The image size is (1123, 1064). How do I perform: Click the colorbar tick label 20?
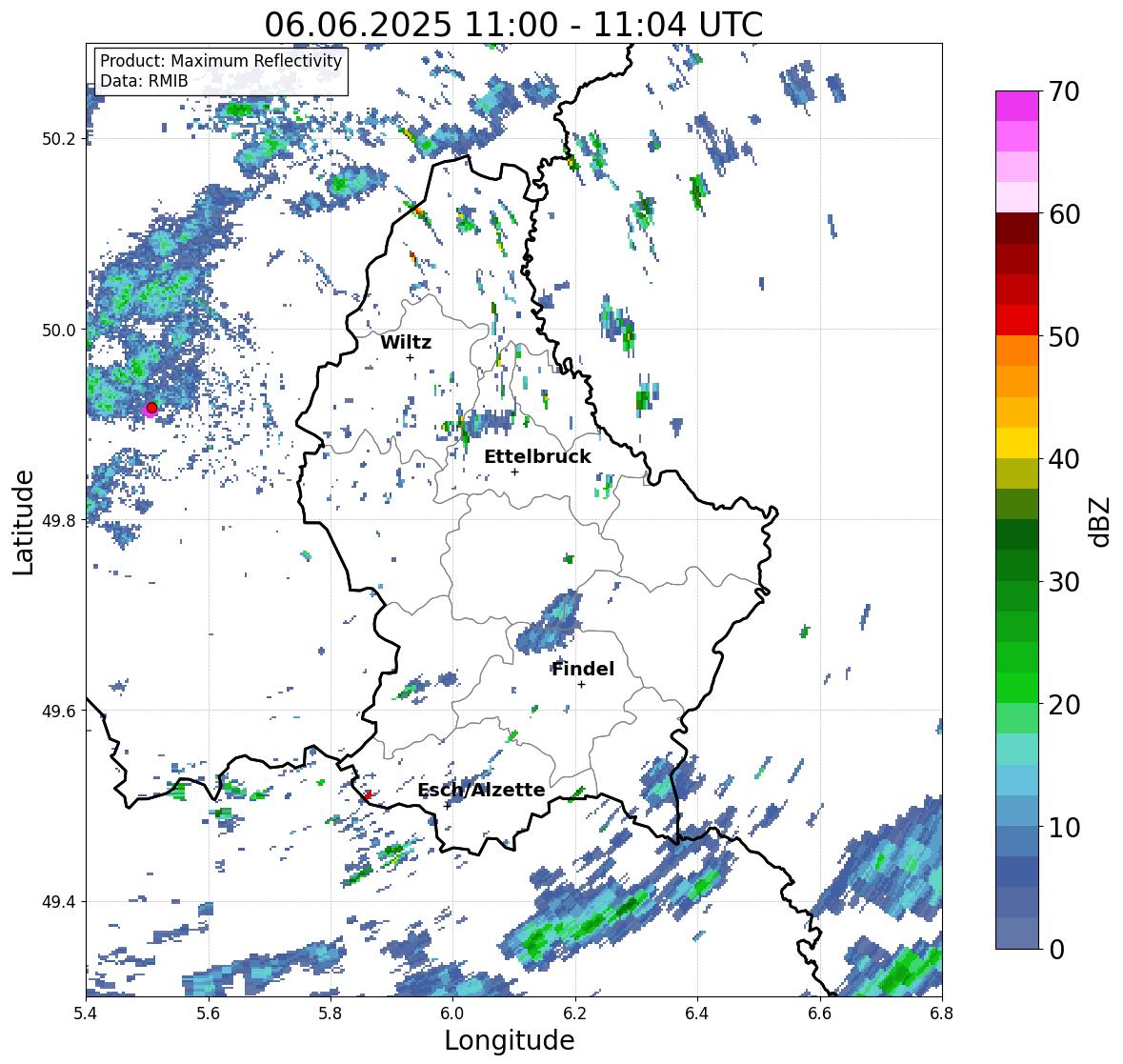pyautogui.click(x=1064, y=704)
